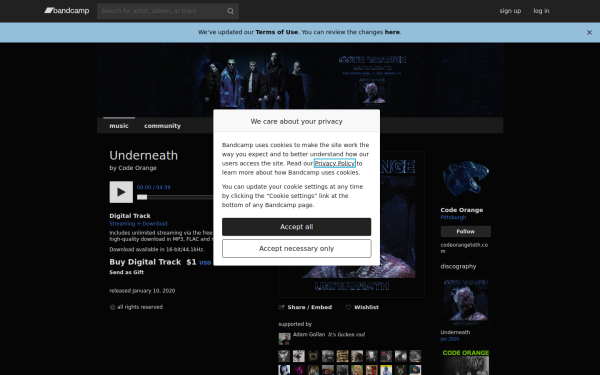
Task: Open the discography heading link
Action: coord(458,266)
